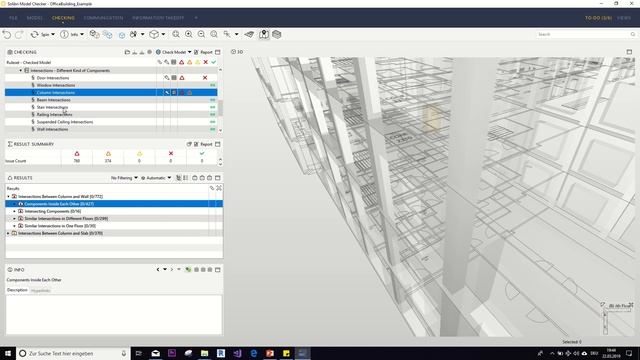Open the VIEWS panel link
This screenshot has height=360, width=640.
624,18
